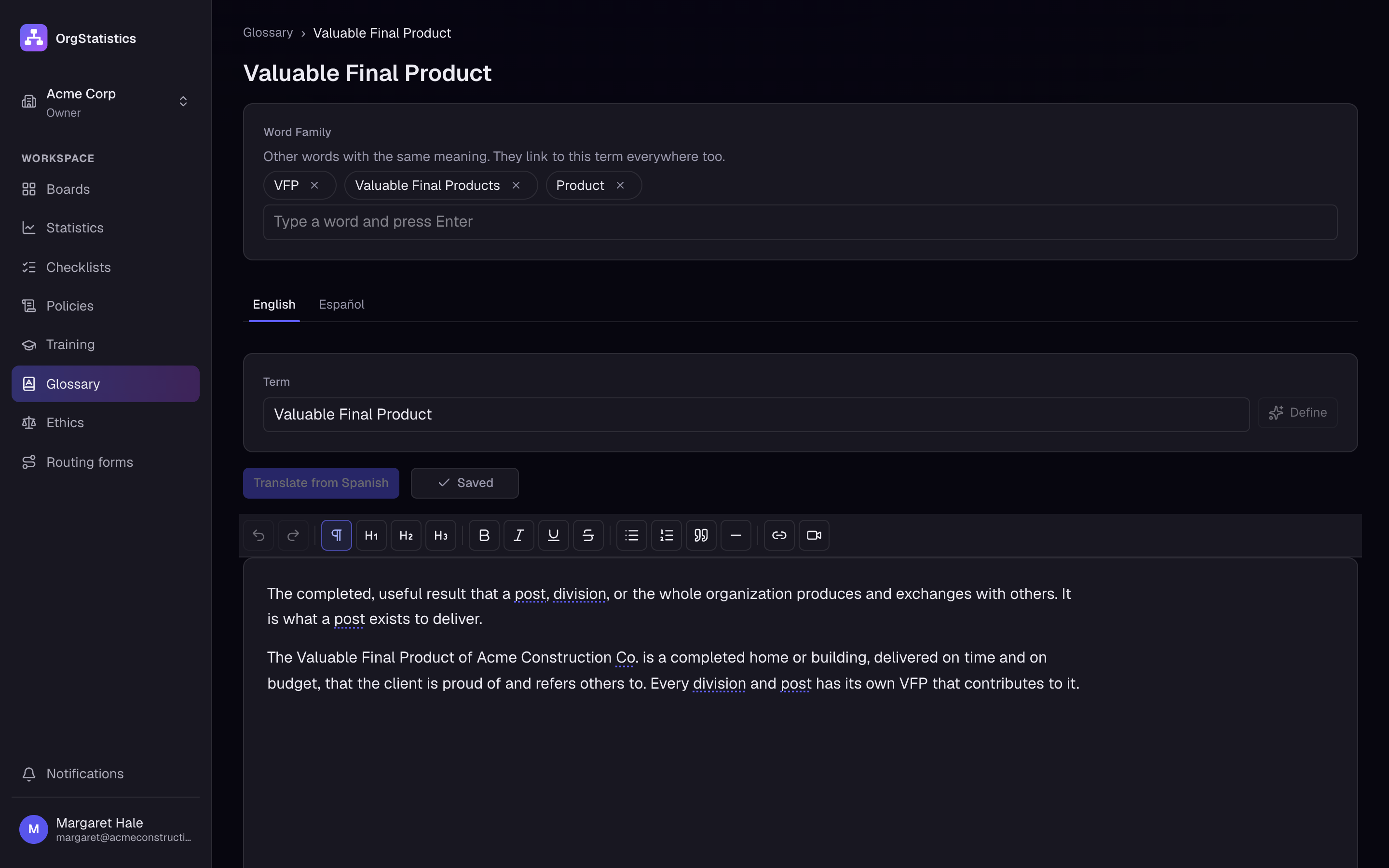Insert a numbered list
This screenshot has width=1389, height=868.
coord(667,535)
